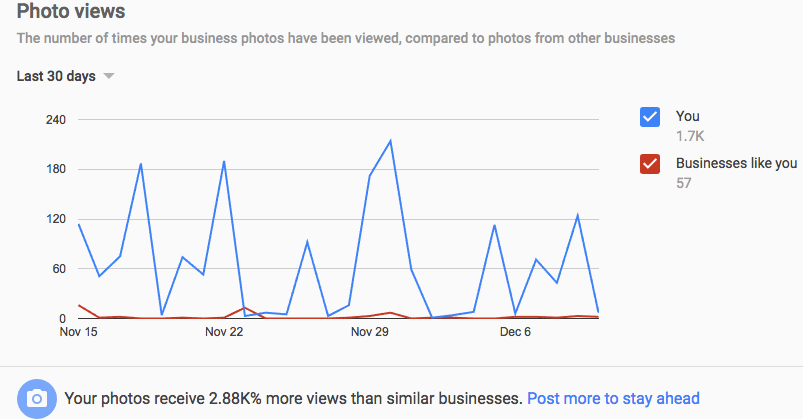Image resolution: width=803 pixels, height=419 pixels.
Task: Click the 240 value on the vertical axis
Action: [55, 120]
